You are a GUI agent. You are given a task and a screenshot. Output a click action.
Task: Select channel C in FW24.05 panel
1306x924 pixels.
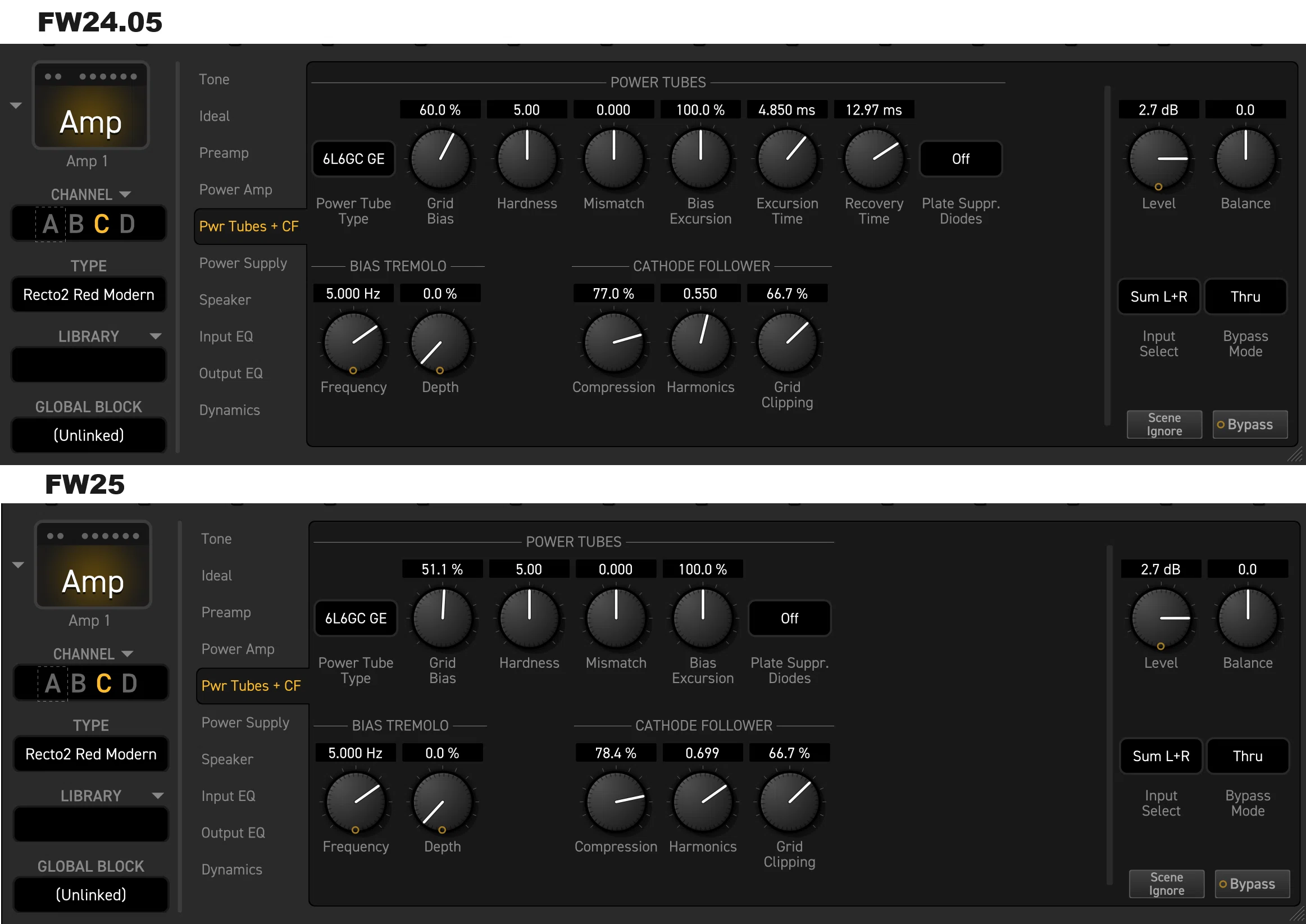pyautogui.click(x=102, y=224)
